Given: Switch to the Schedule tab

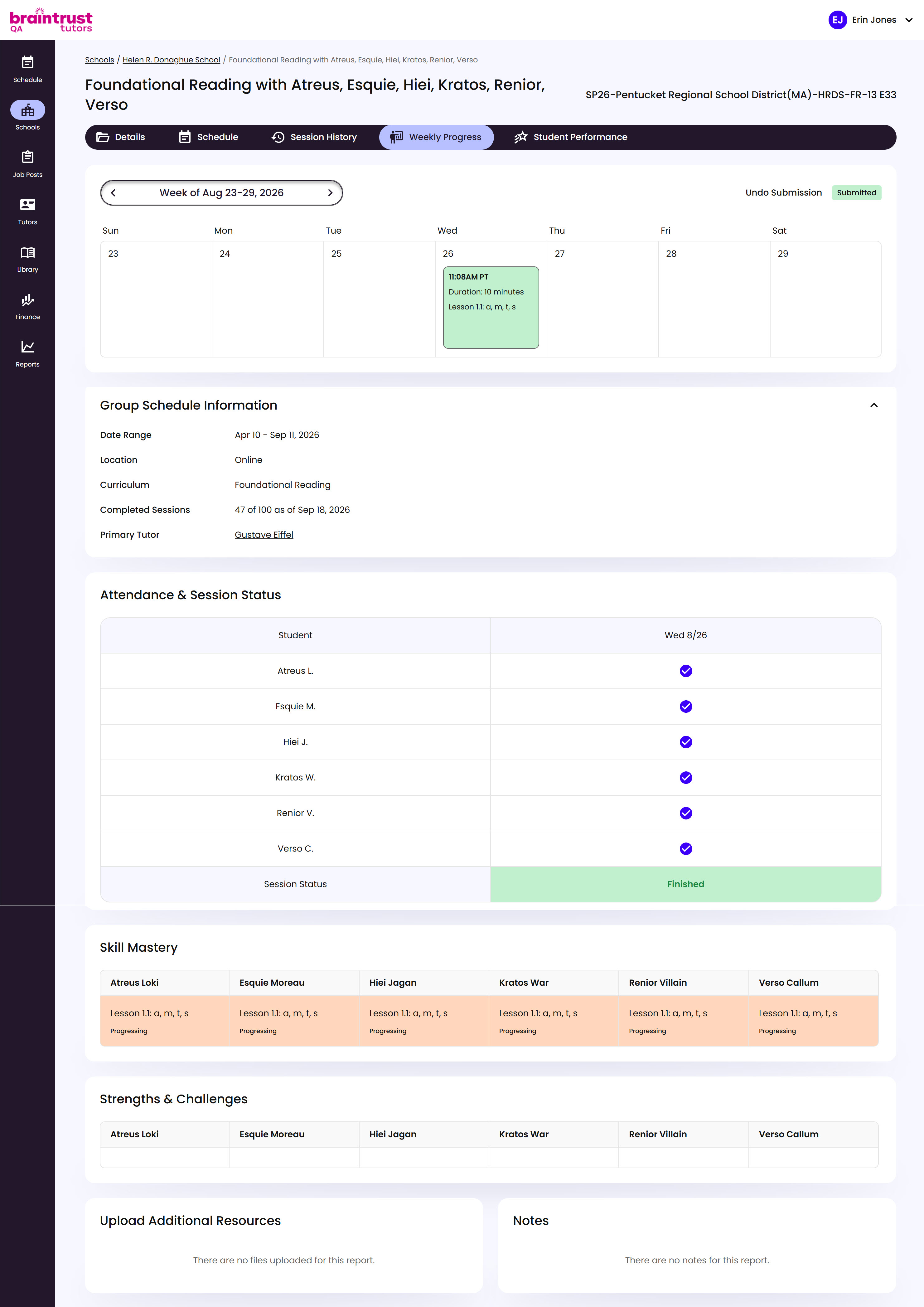Looking at the screenshot, I should click(x=208, y=137).
